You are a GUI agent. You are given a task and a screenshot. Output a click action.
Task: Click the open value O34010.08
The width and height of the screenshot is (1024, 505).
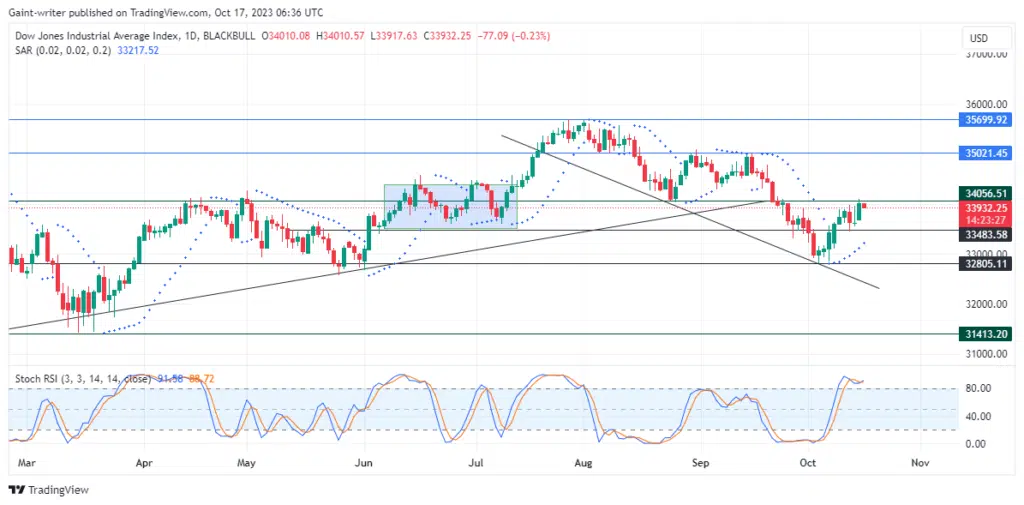coord(287,37)
